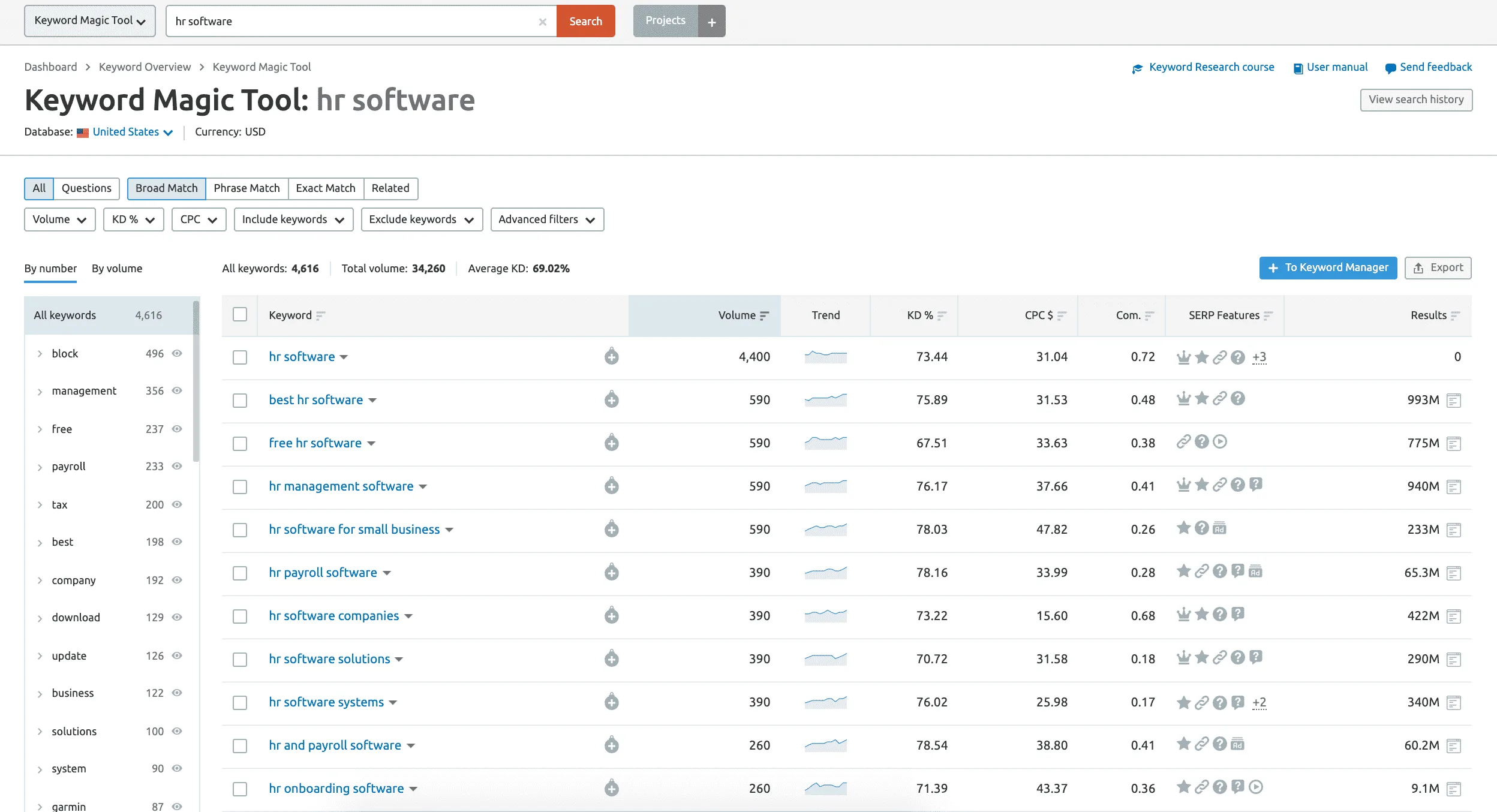
Task: Add 'hr software' keyword via plus icon
Action: click(611, 356)
